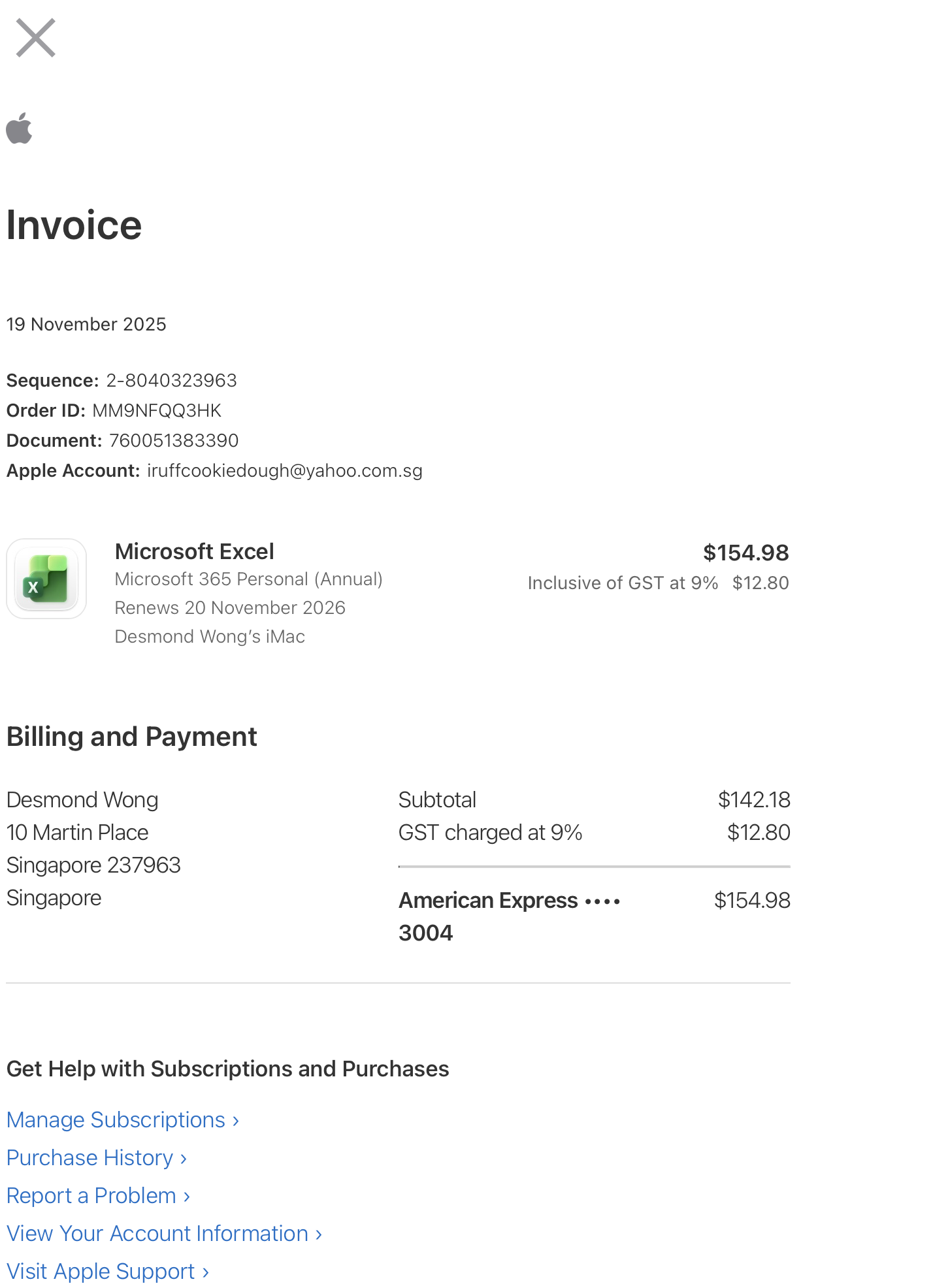Click the GST charged at 9% label

pyautogui.click(x=490, y=833)
